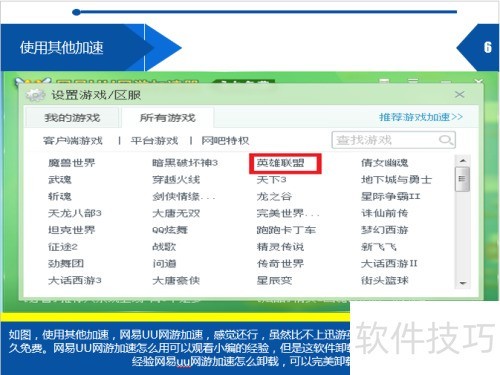Filter by 客户端游戏 category

click(73, 141)
